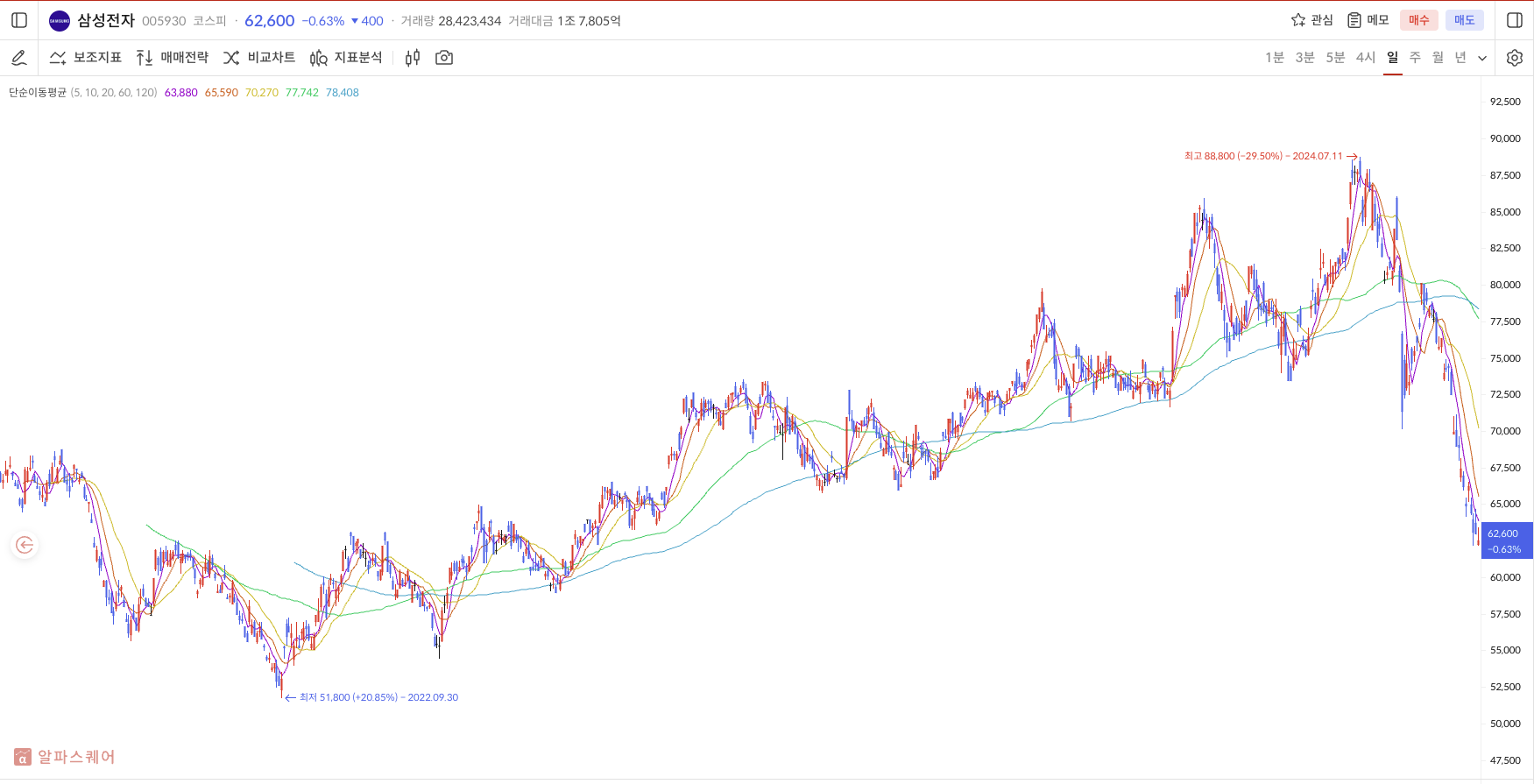The image size is (1534, 784).
Task: Open 보조지표 indicators menu
Action: click(86, 58)
